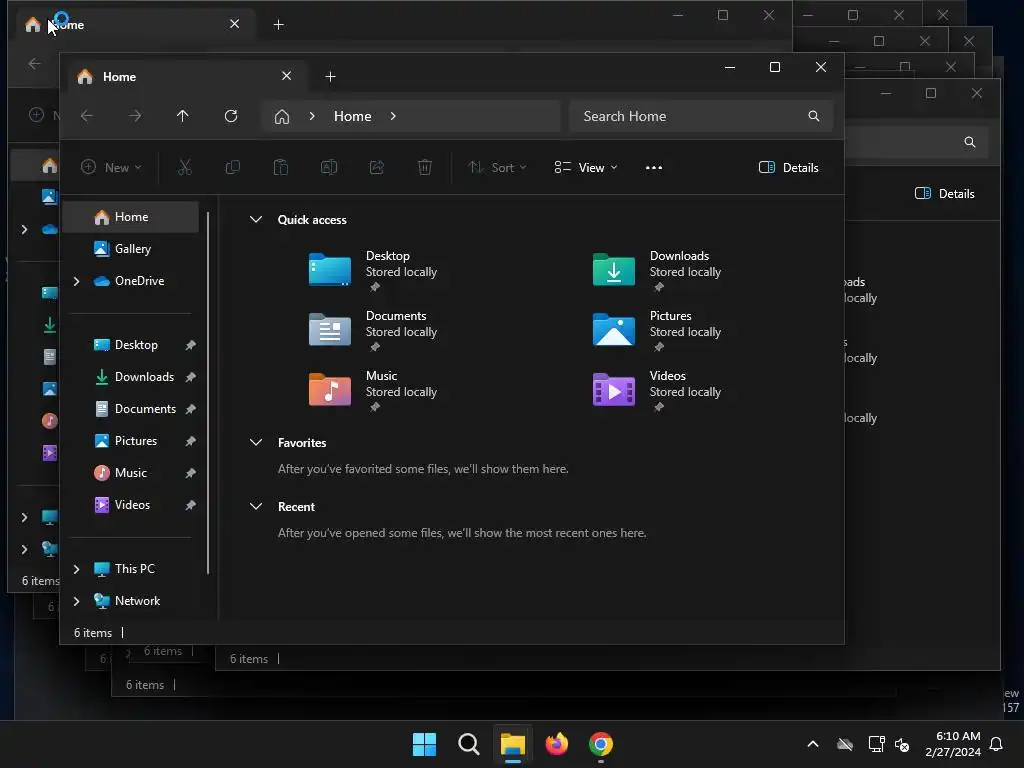Screen dimensions: 1024x768
Task: Open taskbar Search
Action: pos(469,744)
